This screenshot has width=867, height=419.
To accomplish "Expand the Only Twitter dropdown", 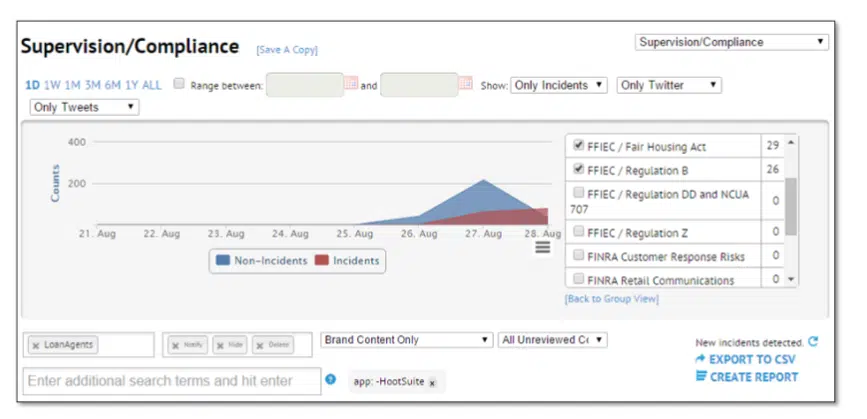I will click(668, 85).
